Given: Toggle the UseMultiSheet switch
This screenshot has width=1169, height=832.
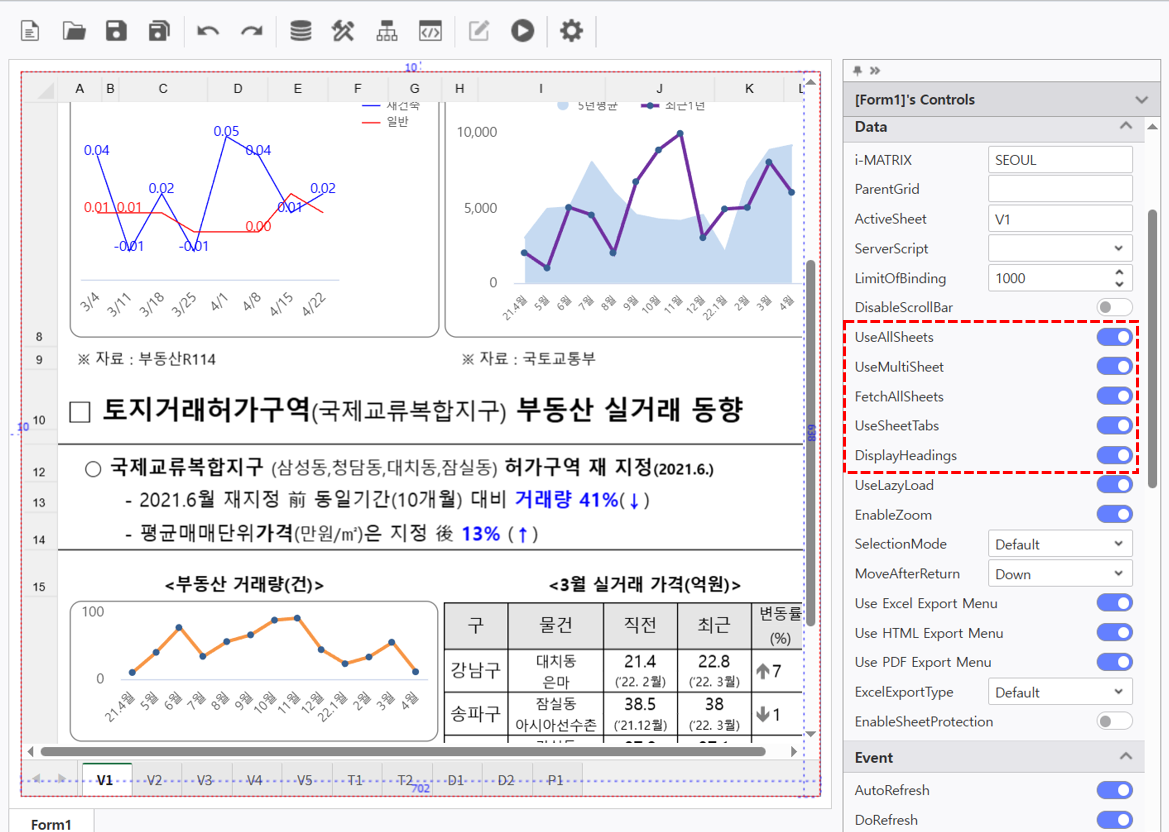Looking at the screenshot, I should [x=1115, y=366].
